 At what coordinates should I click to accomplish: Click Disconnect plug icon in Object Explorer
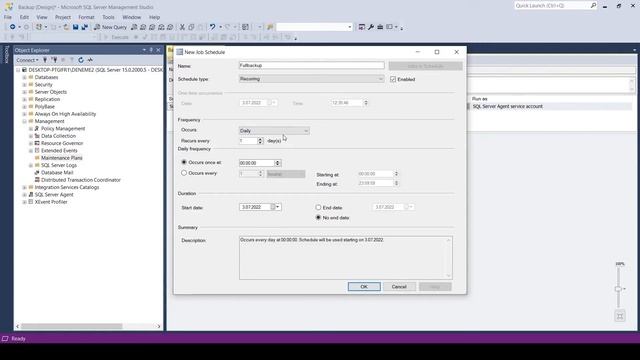(54, 60)
